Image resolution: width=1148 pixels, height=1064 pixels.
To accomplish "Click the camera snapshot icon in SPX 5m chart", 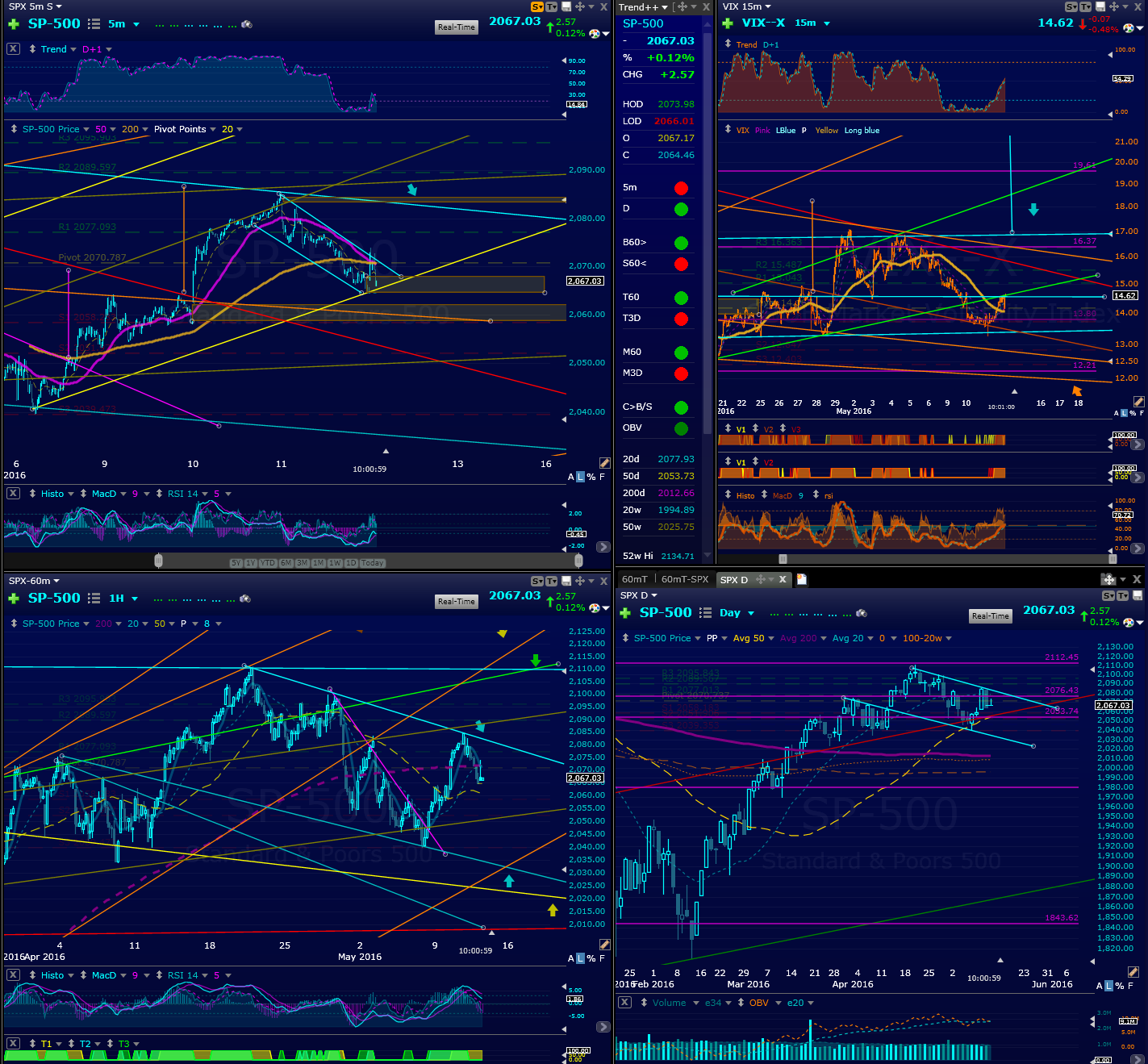I will click(x=247, y=24).
